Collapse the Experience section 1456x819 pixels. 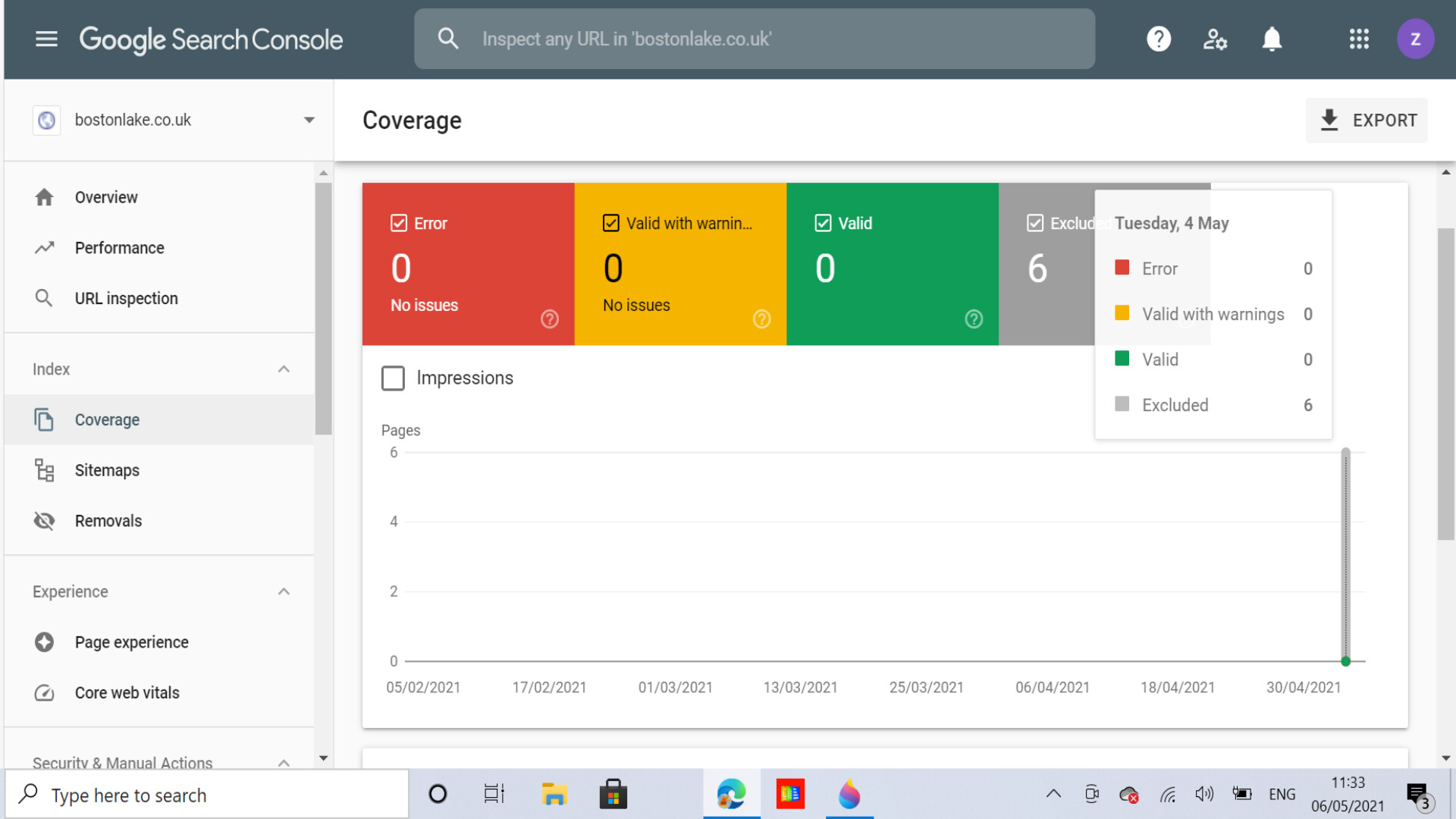click(x=284, y=591)
